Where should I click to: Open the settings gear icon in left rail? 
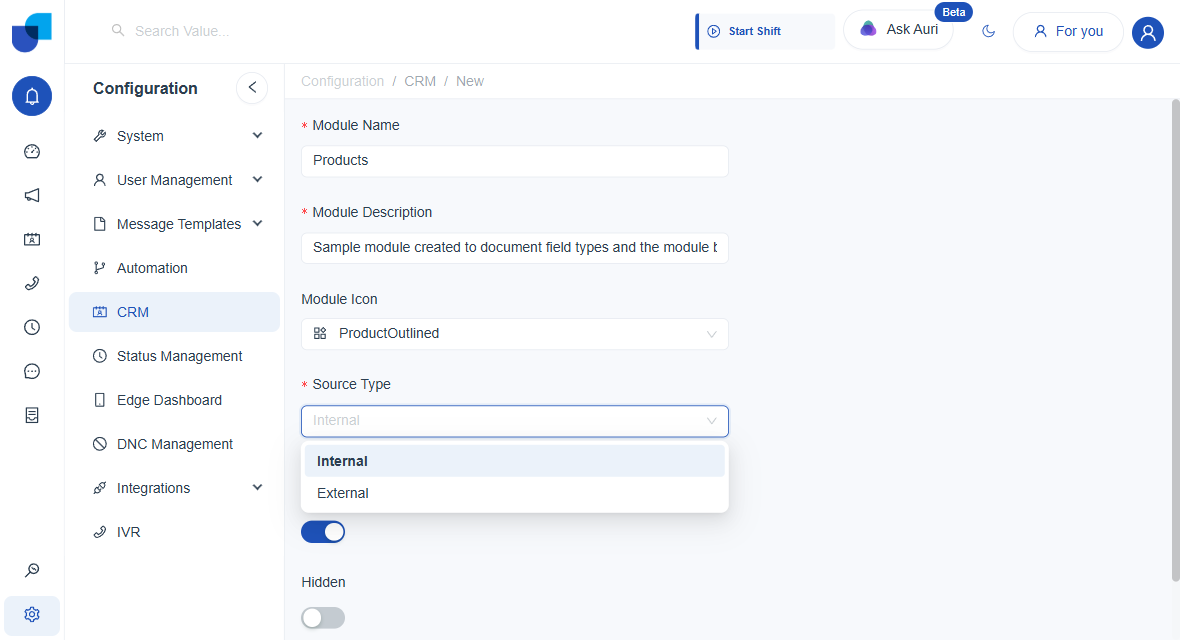point(32,614)
